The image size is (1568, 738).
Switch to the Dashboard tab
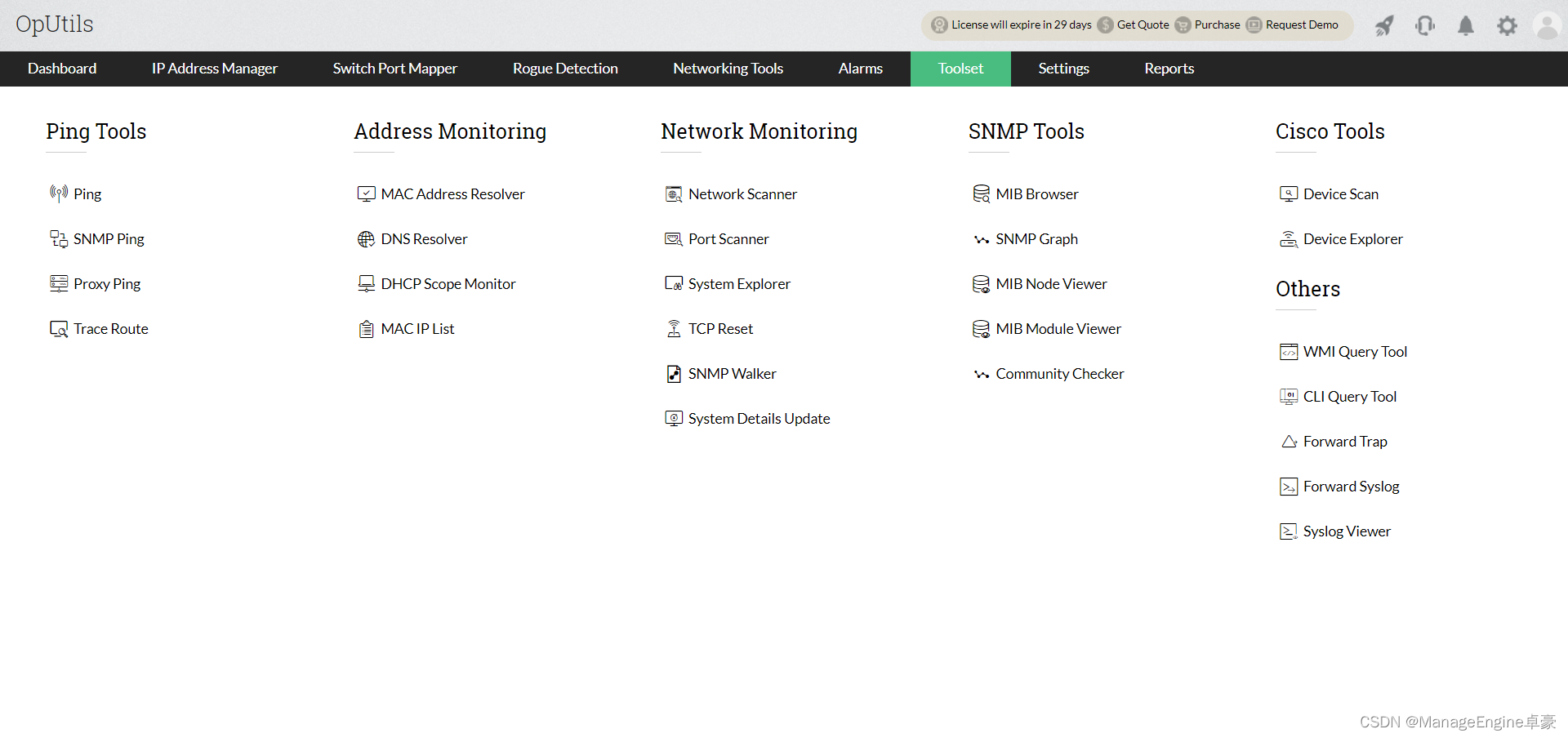[x=62, y=69]
